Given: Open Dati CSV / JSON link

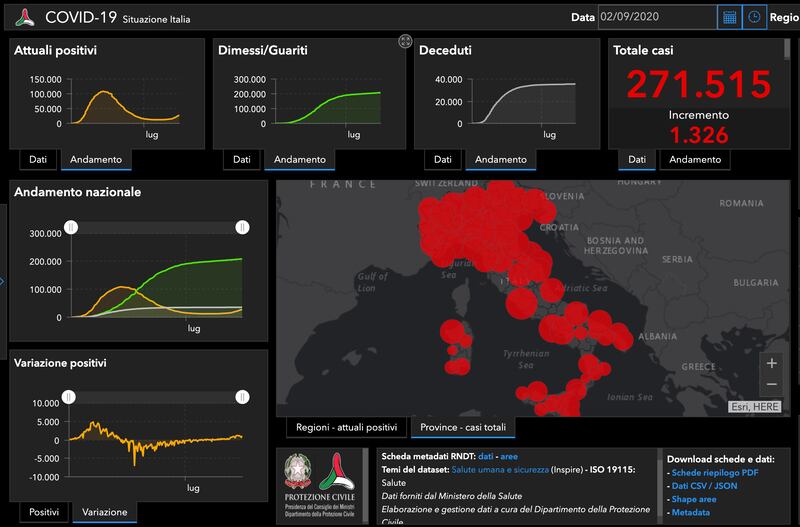Looking at the screenshot, I should pyautogui.click(x=704, y=486).
